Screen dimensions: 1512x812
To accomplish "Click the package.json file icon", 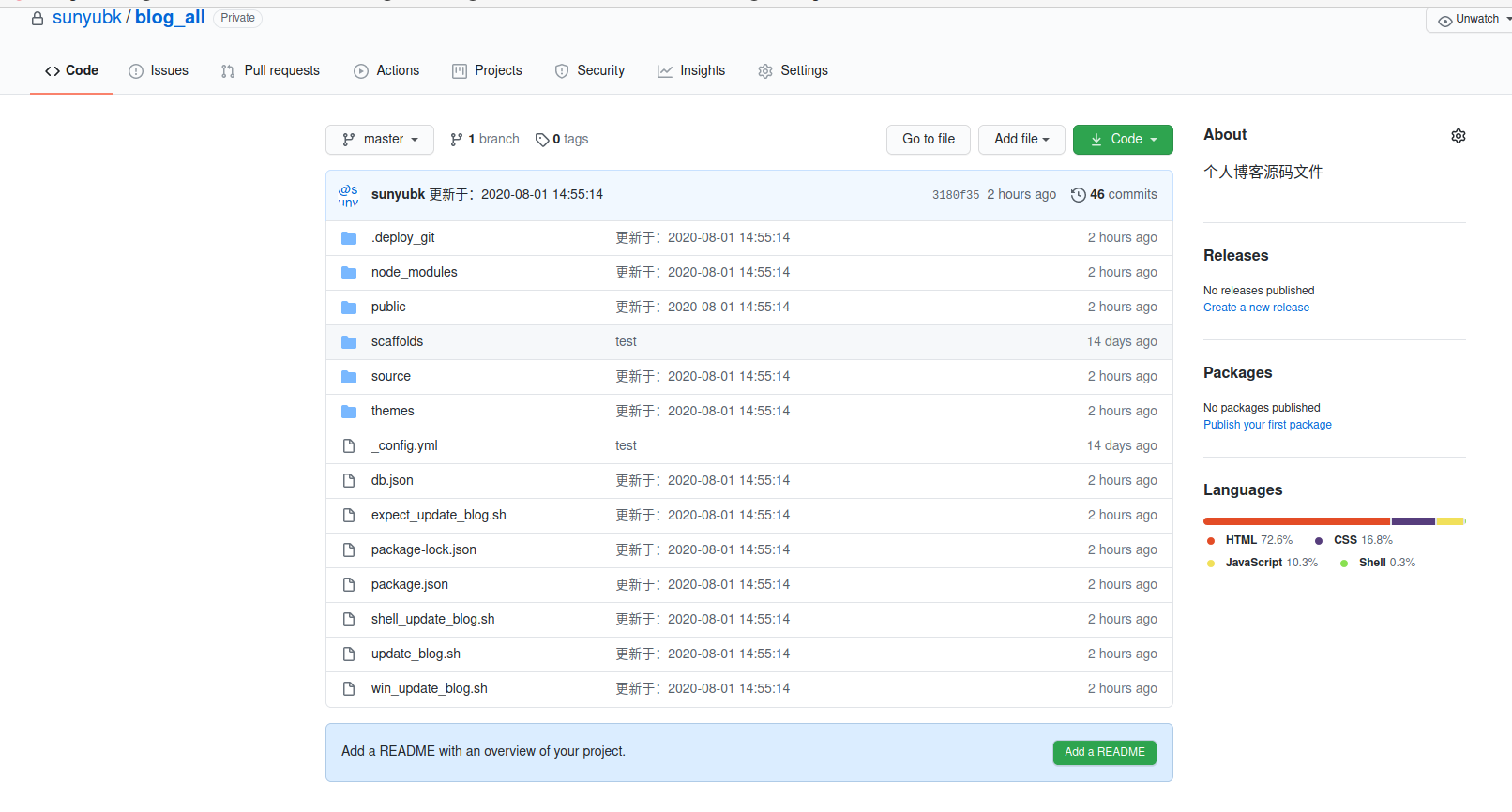I will tap(349, 585).
